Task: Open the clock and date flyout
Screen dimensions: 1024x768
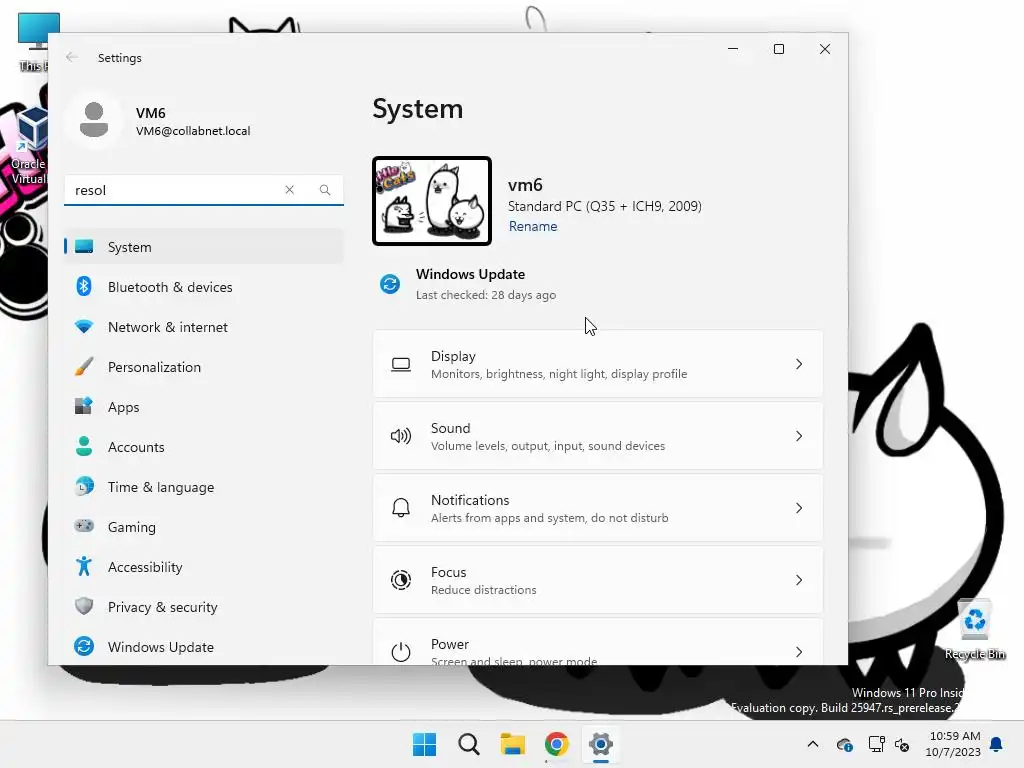Action: pyautogui.click(x=953, y=744)
